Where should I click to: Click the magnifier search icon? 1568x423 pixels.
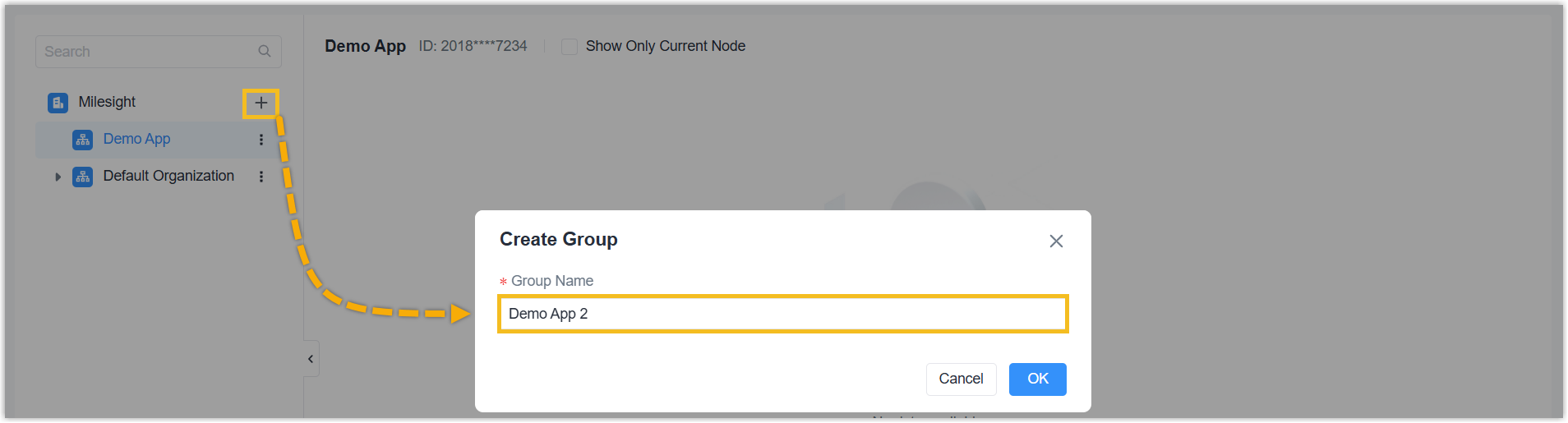coord(264,52)
